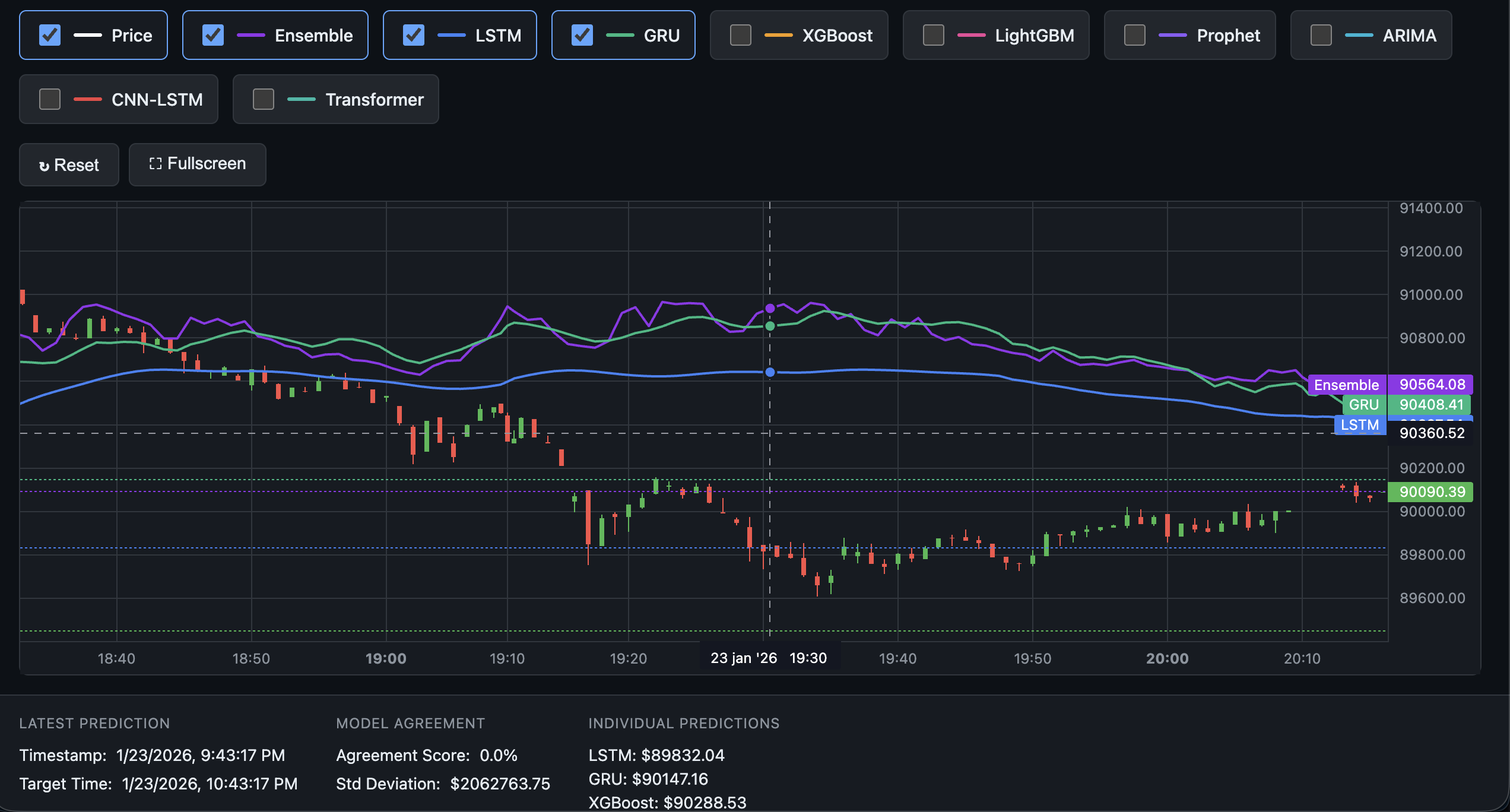Uncheck the Price series checkbox
Screen dimensions: 1510x812
50,35
